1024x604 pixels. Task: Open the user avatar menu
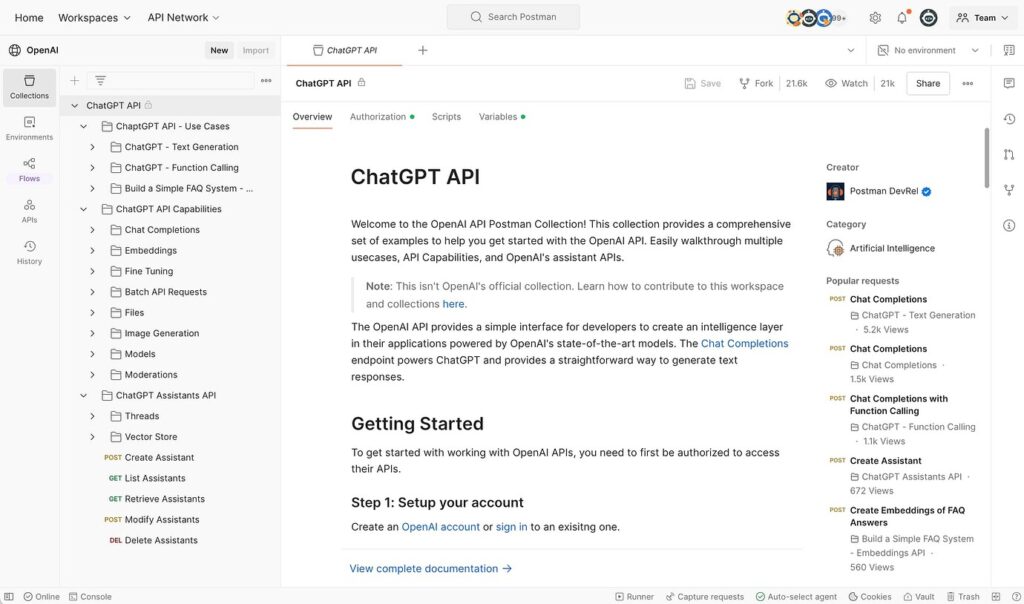(x=929, y=18)
